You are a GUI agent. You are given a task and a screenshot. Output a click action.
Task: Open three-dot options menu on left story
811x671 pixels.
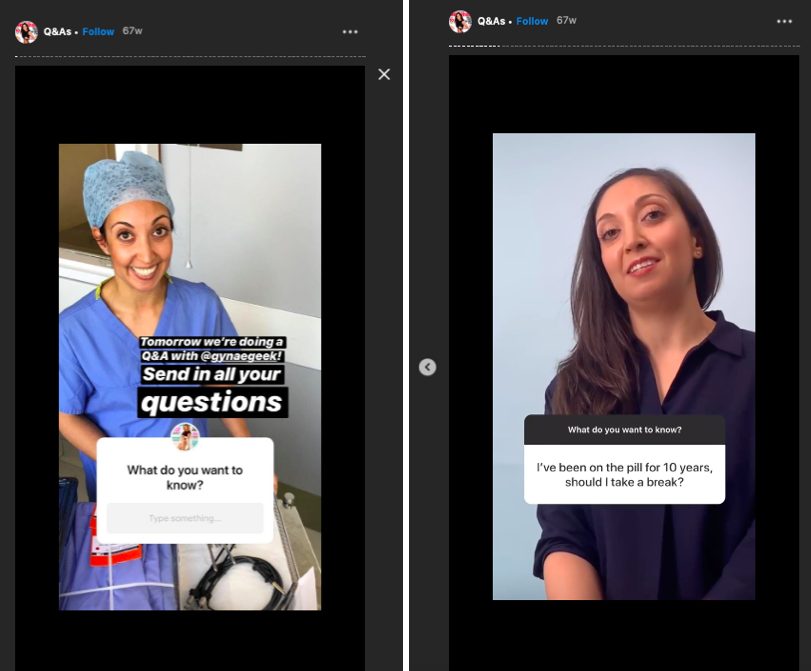coord(350,32)
